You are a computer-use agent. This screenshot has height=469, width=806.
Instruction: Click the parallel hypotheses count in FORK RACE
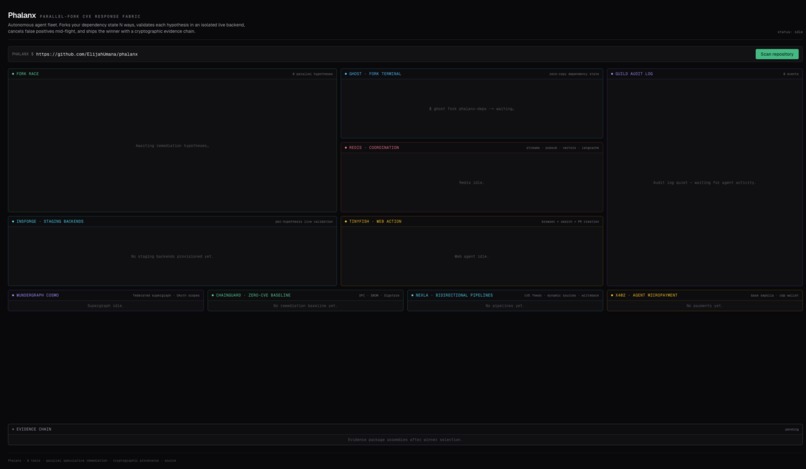(x=313, y=74)
